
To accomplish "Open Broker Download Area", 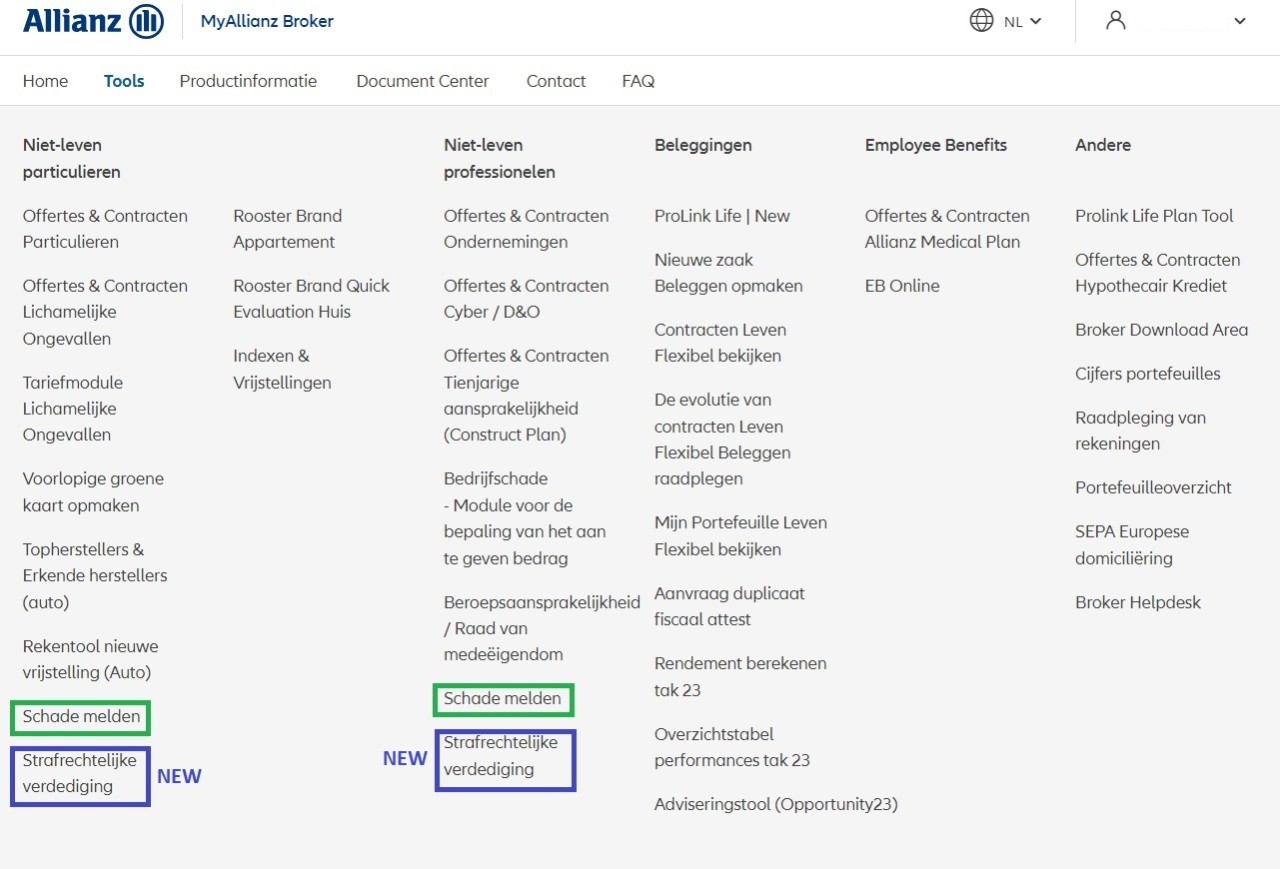I will [x=1161, y=330].
